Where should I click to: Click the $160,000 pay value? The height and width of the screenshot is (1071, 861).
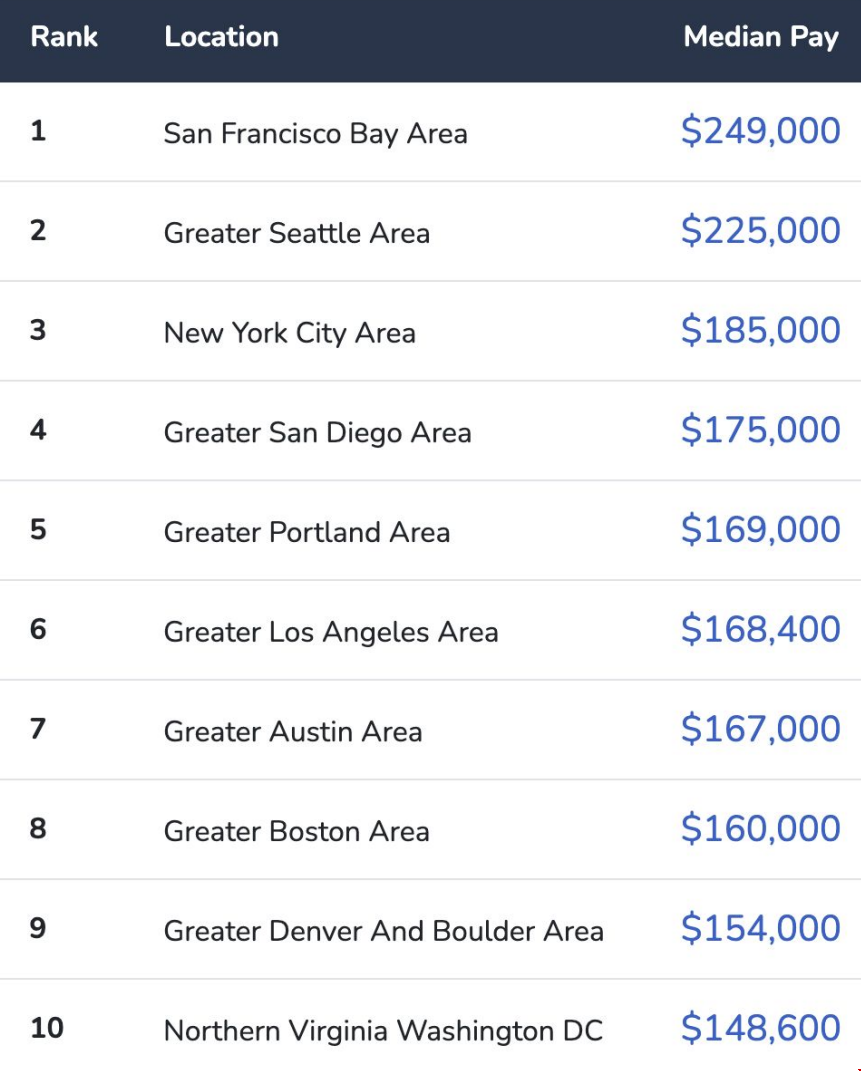760,829
